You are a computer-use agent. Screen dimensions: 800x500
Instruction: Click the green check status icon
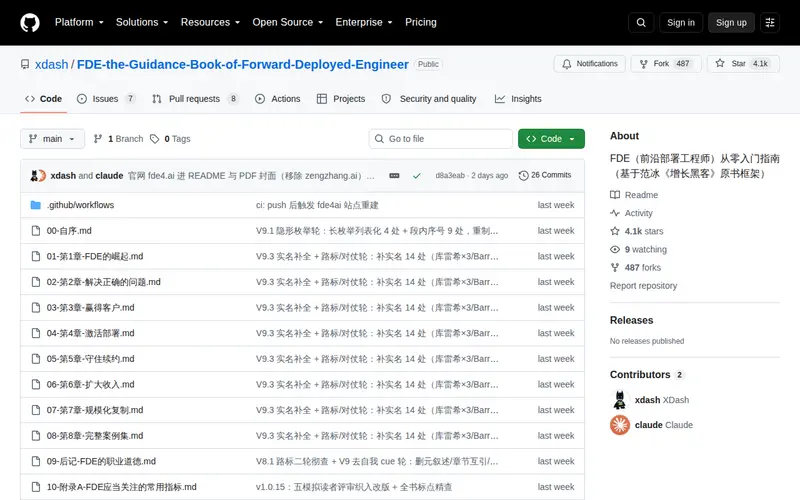(417, 176)
